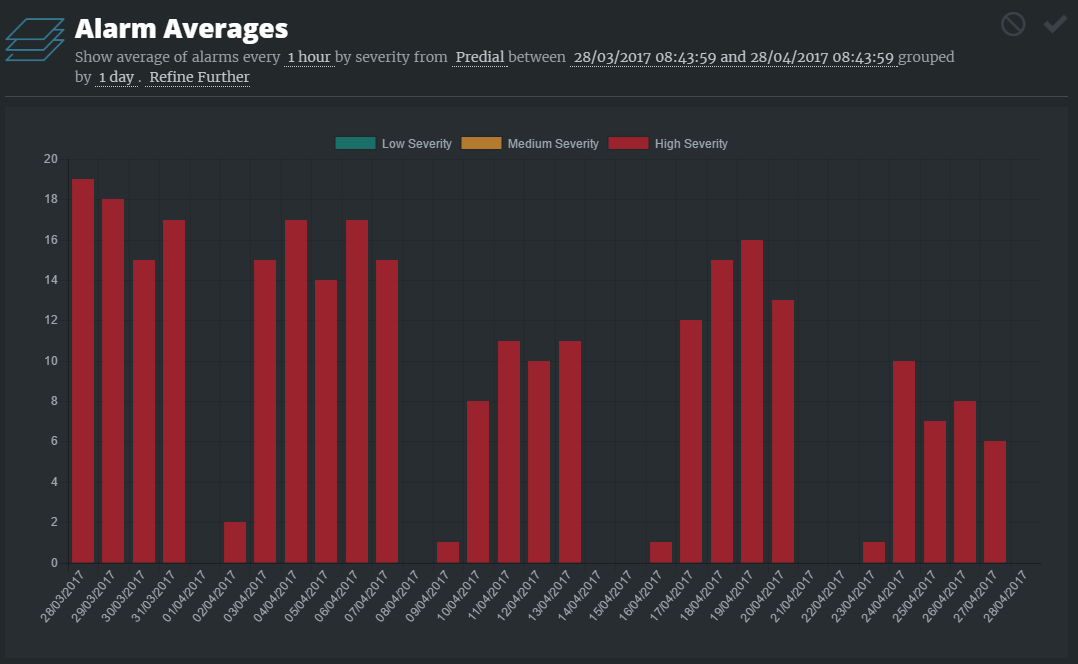The height and width of the screenshot is (664, 1078).
Task: Click the Alarm Averages title
Action: 181,28
